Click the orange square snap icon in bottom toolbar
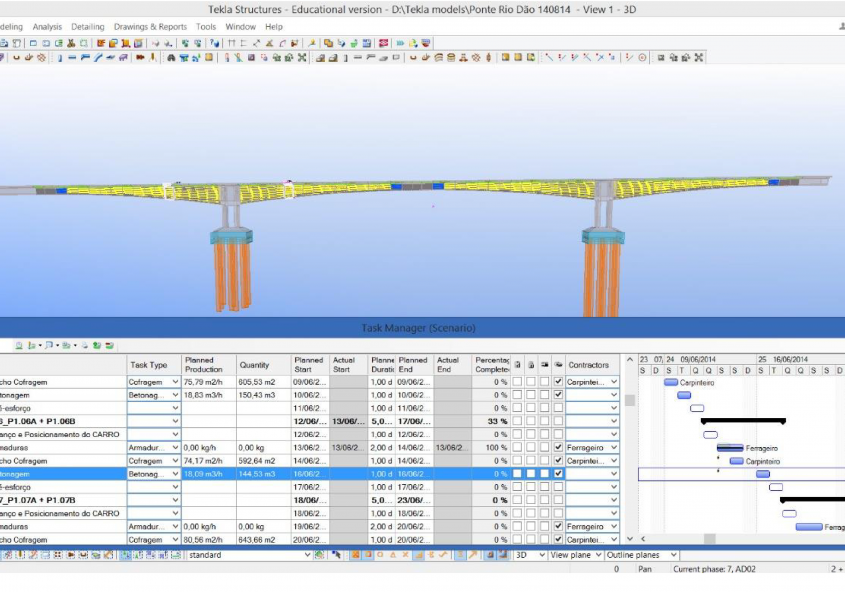 pos(355,555)
